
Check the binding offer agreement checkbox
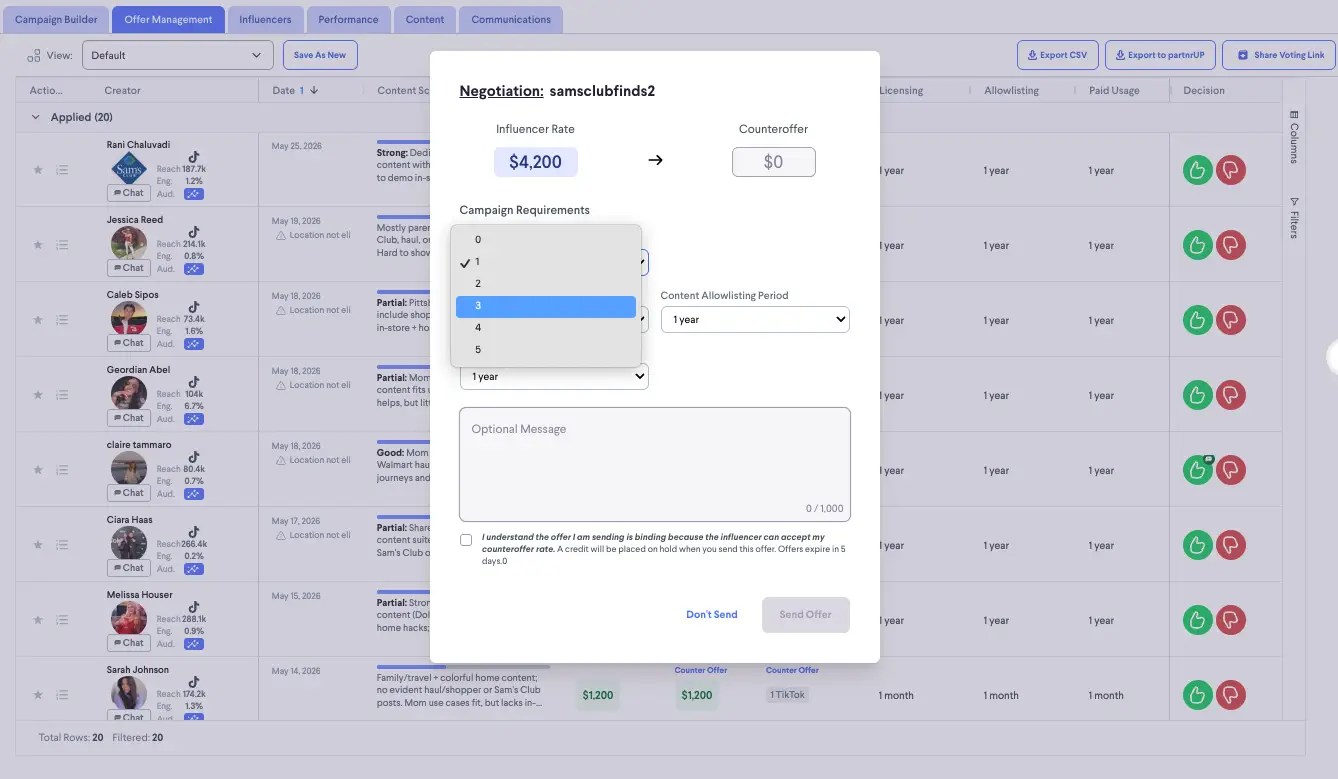tap(466, 540)
